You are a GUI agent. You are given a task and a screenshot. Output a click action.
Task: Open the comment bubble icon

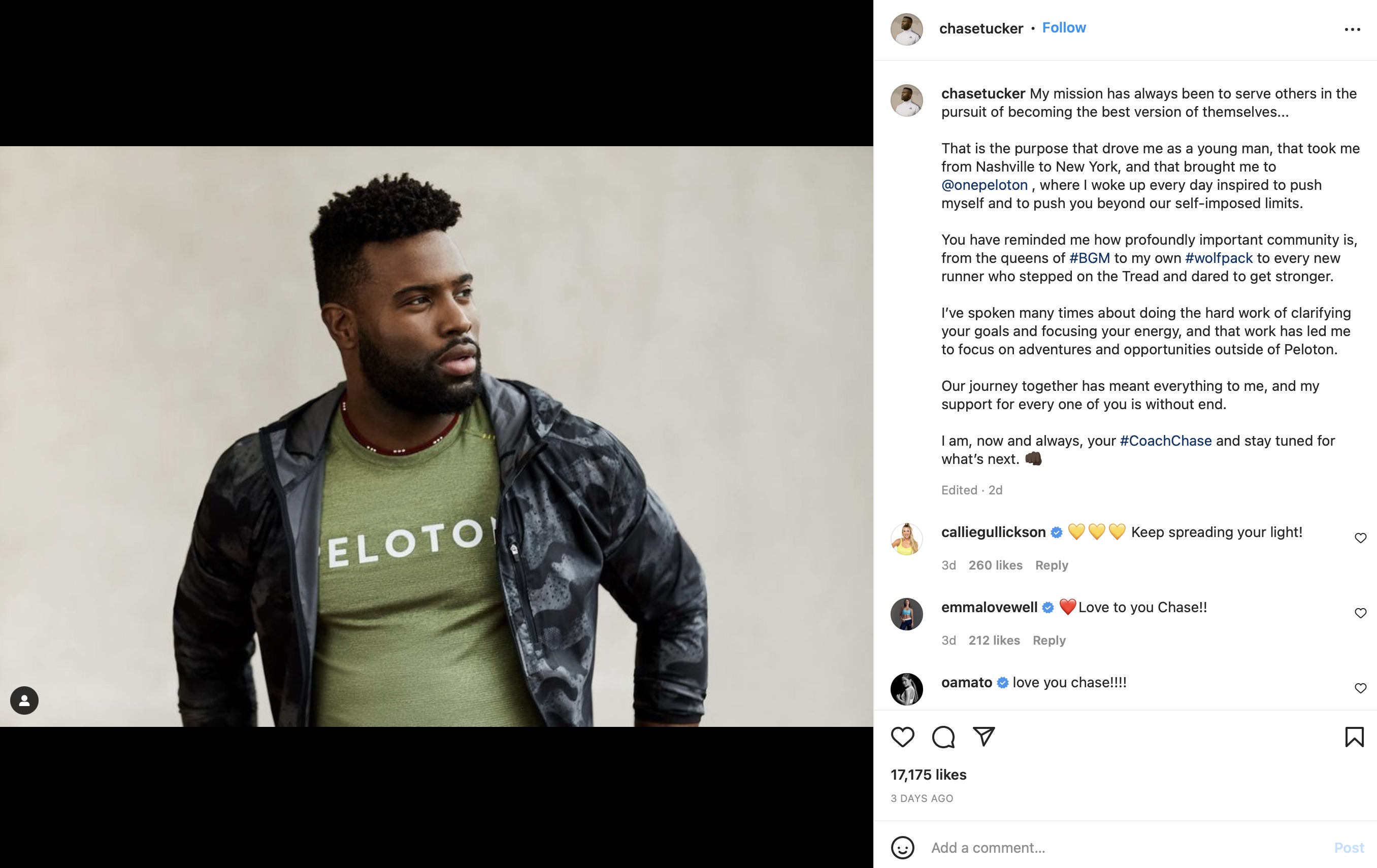tap(943, 737)
